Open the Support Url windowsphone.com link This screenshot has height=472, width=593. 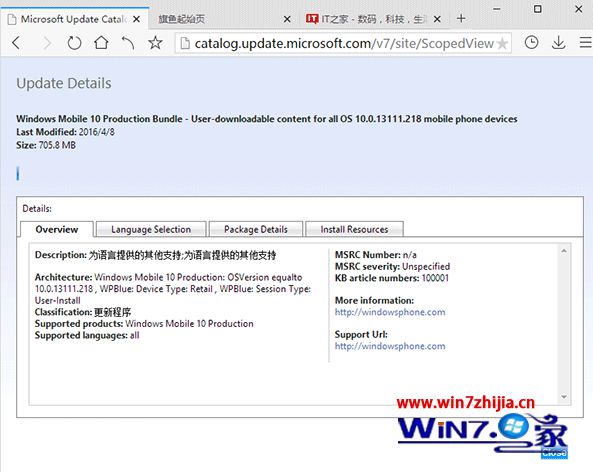coord(390,346)
